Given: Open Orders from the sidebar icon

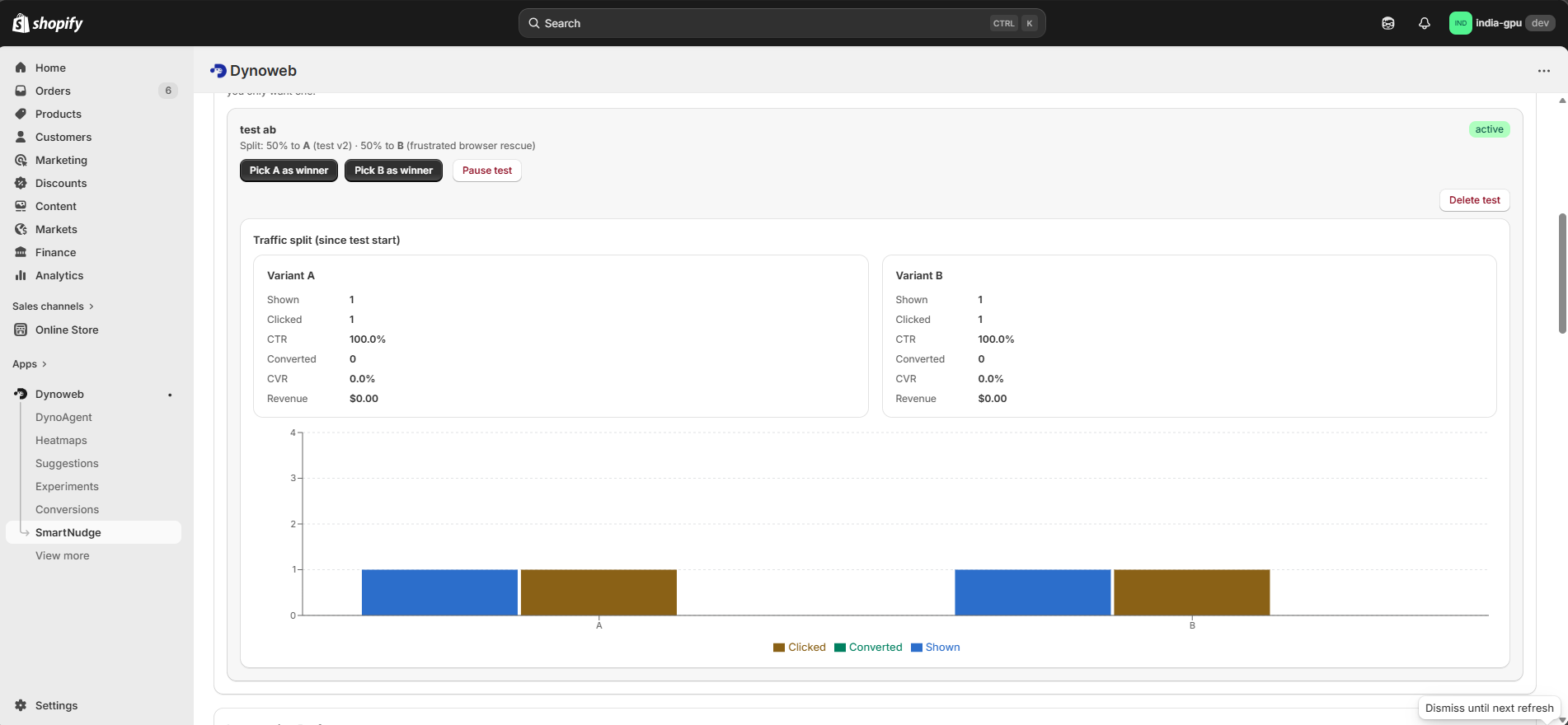Looking at the screenshot, I should point(21,91).
